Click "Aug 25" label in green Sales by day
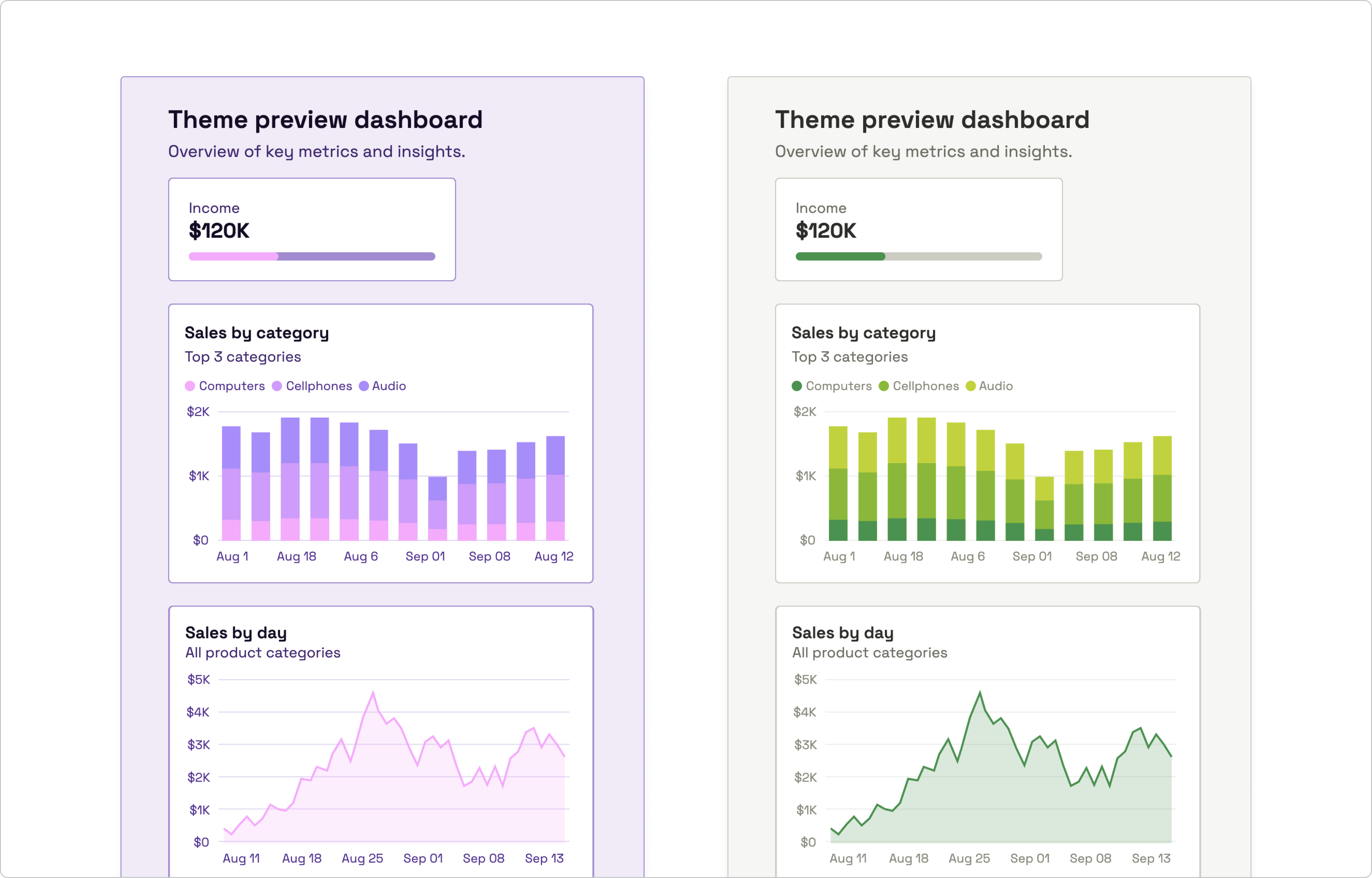Viewport: 1372px width, 878px height. coord(969,859)
